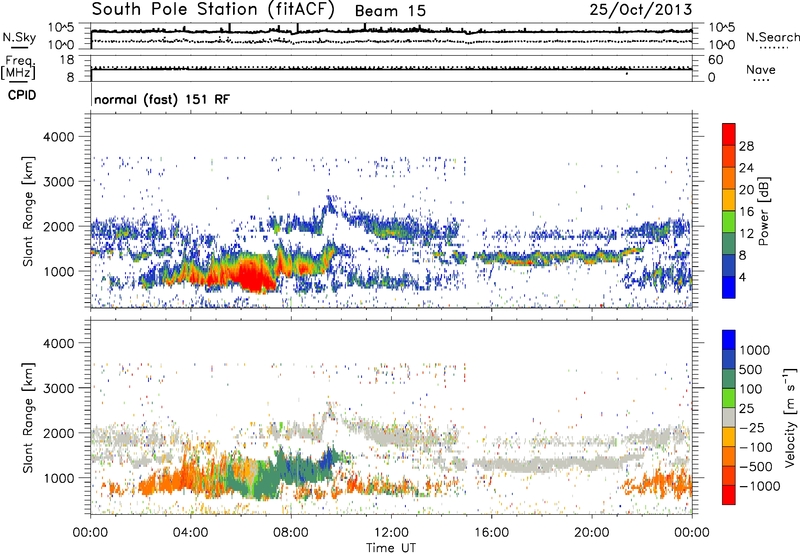Select the 'CPID' label
The height and width of the screenshot is (554, 800).
pyautogui.click(x=22, y=95)
